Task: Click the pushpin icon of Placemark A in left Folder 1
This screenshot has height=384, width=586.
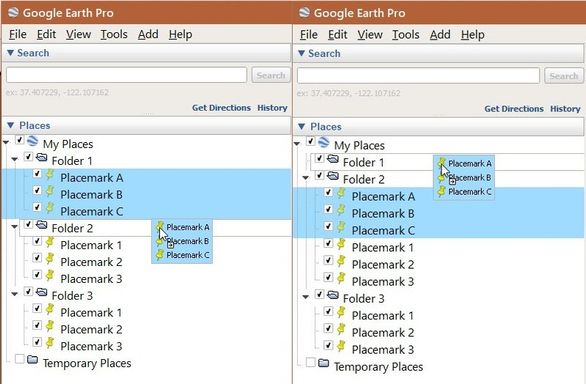Action: tap(50, 175)
